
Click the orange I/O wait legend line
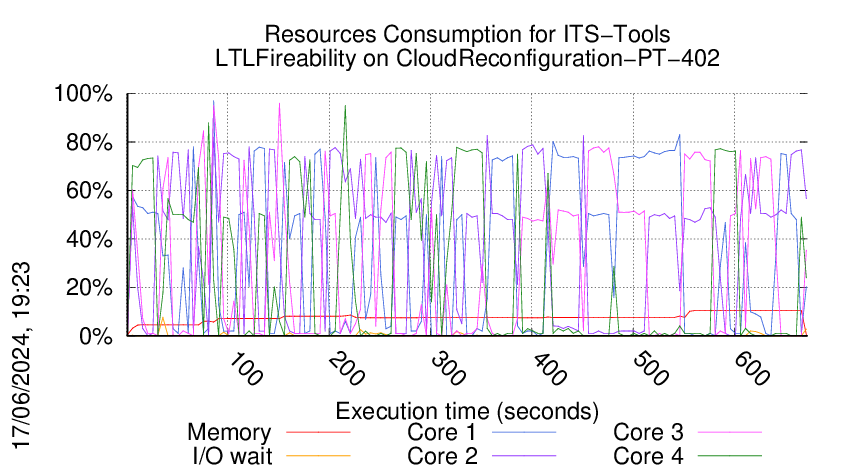coord(318,455)
